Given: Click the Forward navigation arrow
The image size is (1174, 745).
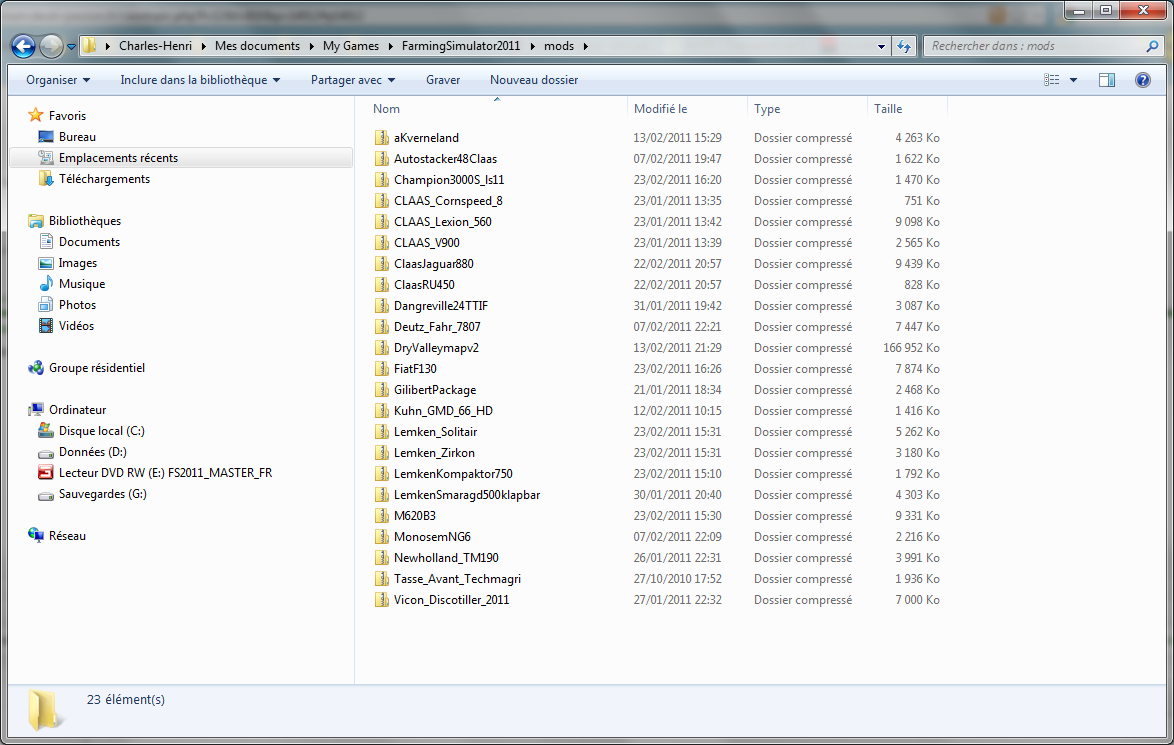Looking at the screenshot, I should pyautogui.click(x=51, y=46).
